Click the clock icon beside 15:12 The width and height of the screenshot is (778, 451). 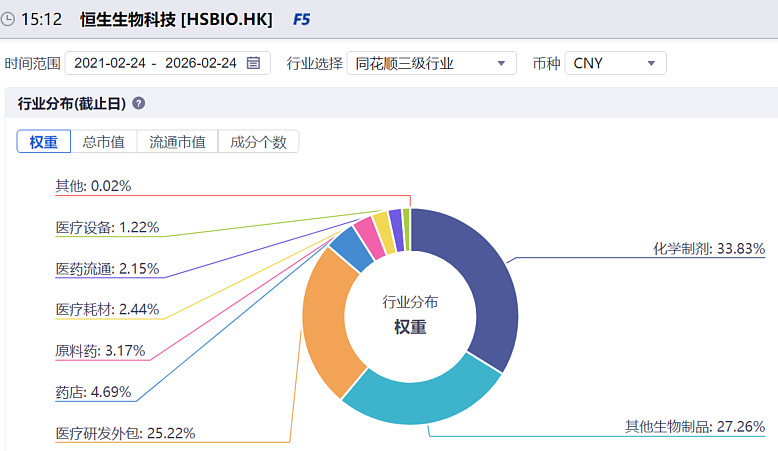(7, 20)
